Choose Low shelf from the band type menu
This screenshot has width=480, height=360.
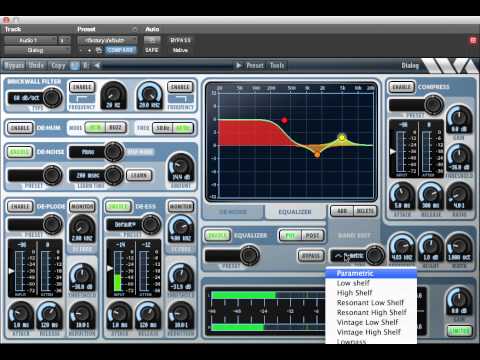tap(371, 283)
